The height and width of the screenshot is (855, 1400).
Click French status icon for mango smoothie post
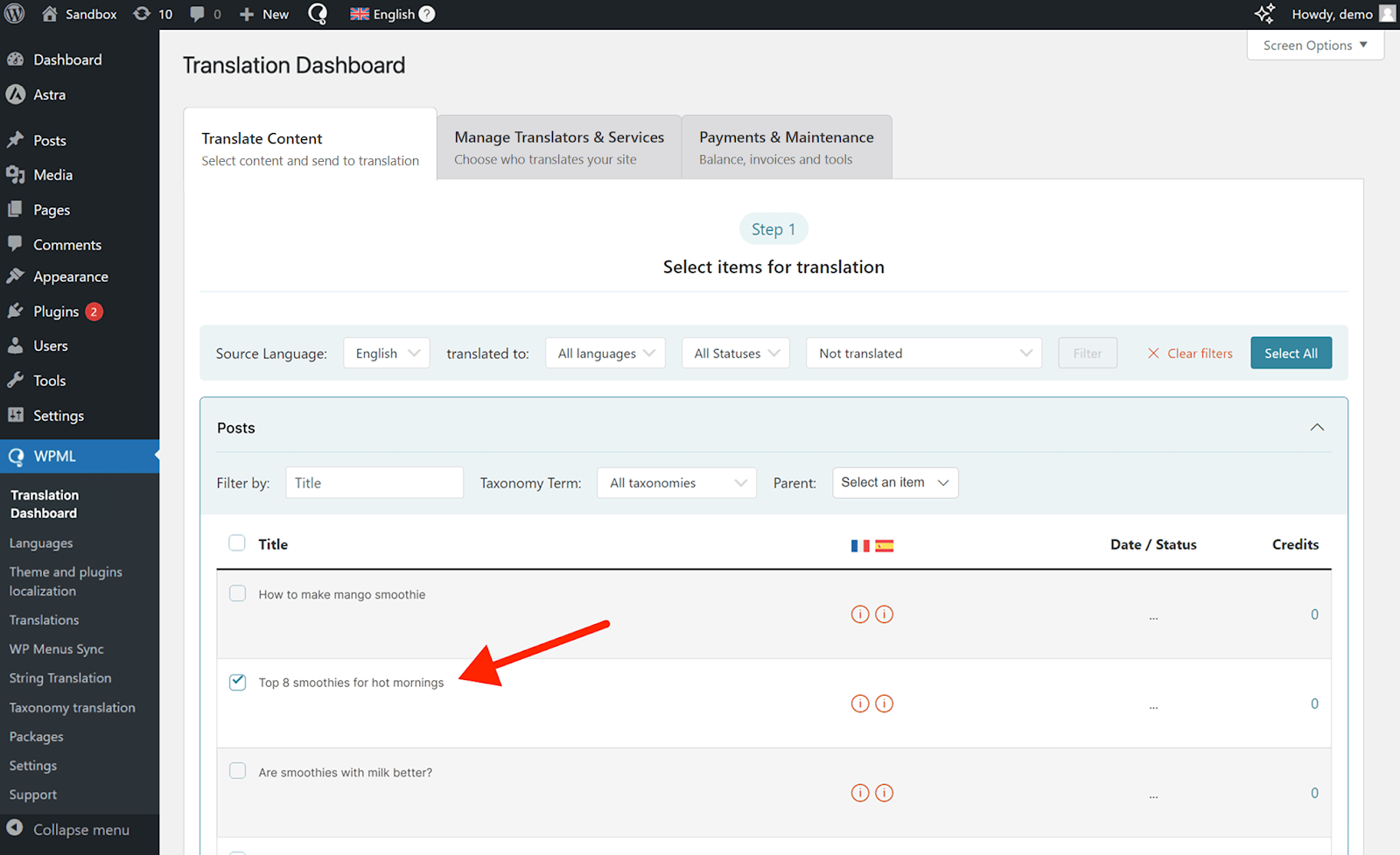(860, 614)
